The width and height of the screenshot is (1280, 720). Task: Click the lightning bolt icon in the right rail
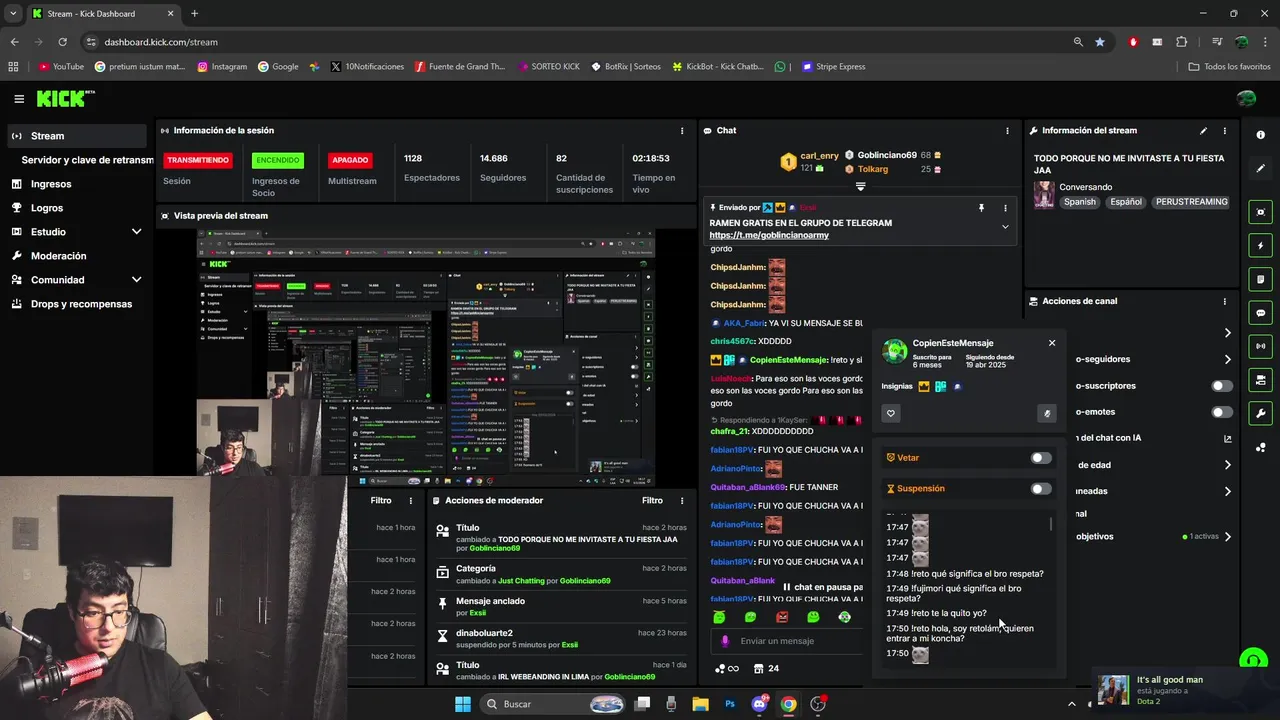pyautogui.click(x=1260, y=246)
